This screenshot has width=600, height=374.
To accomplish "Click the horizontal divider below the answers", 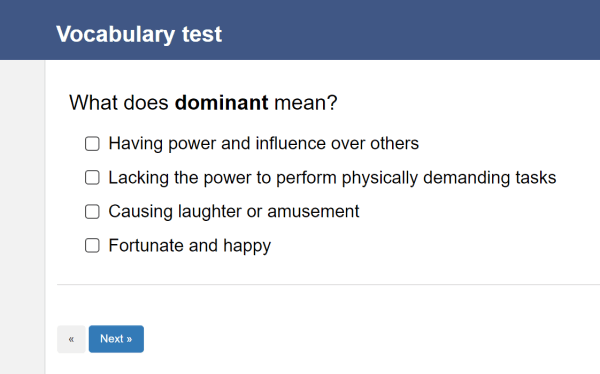I will [x=328, y=284].
